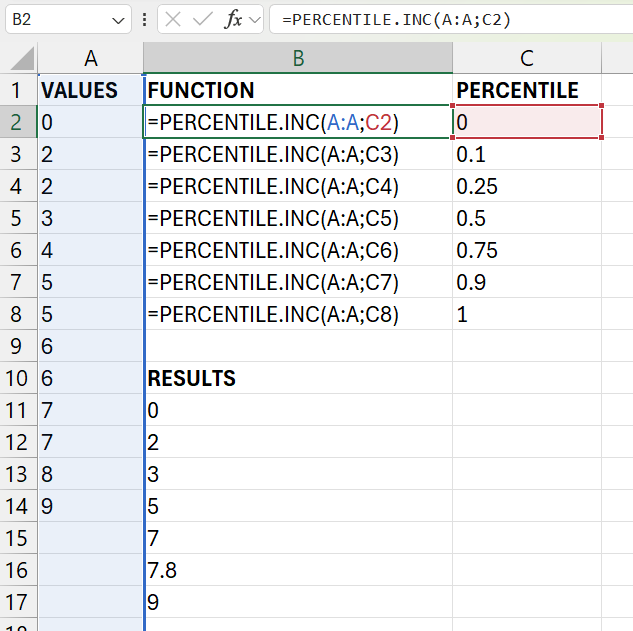
Task: Click result value 7 in row 15
Action: coord(298,538)
